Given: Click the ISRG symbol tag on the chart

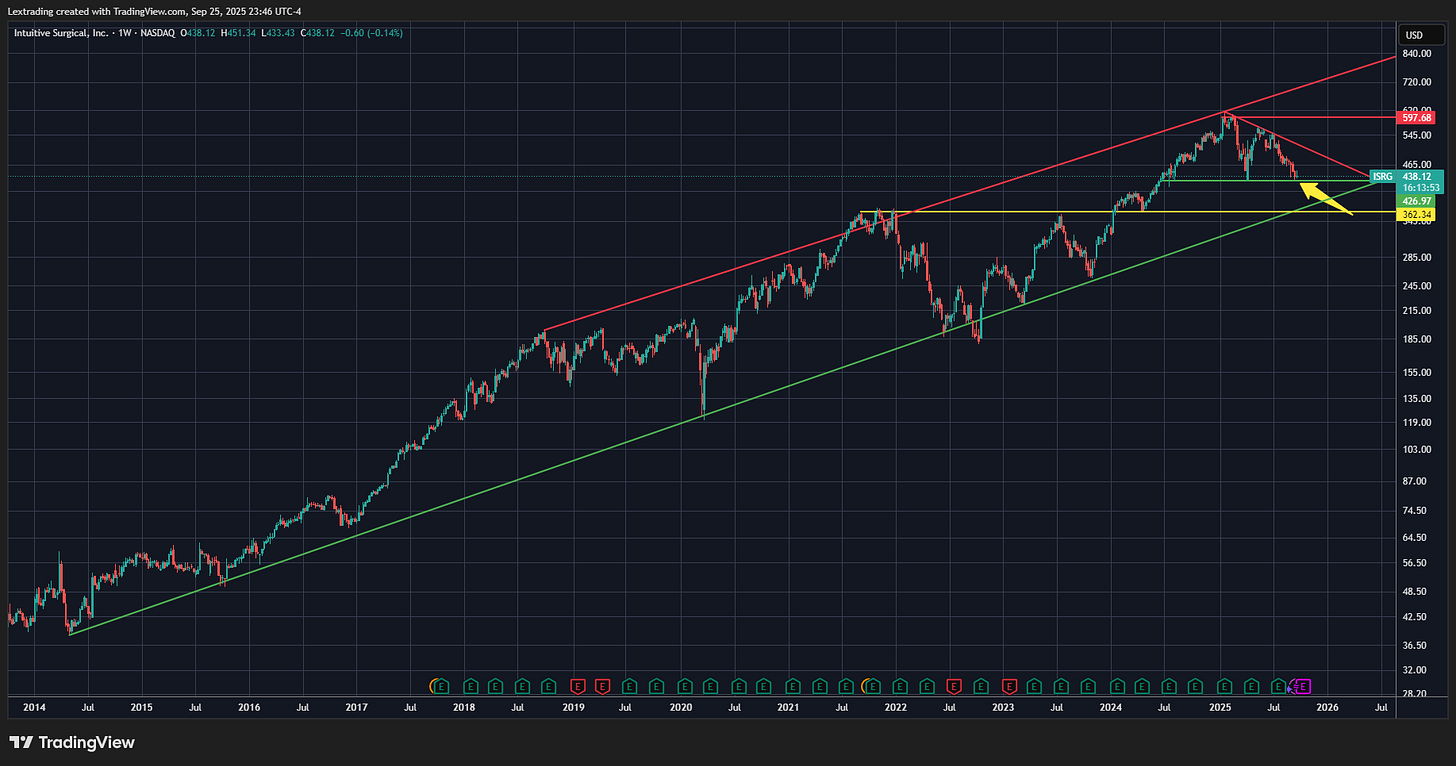Looking at the screenshot, I should tap(1382, 176).
